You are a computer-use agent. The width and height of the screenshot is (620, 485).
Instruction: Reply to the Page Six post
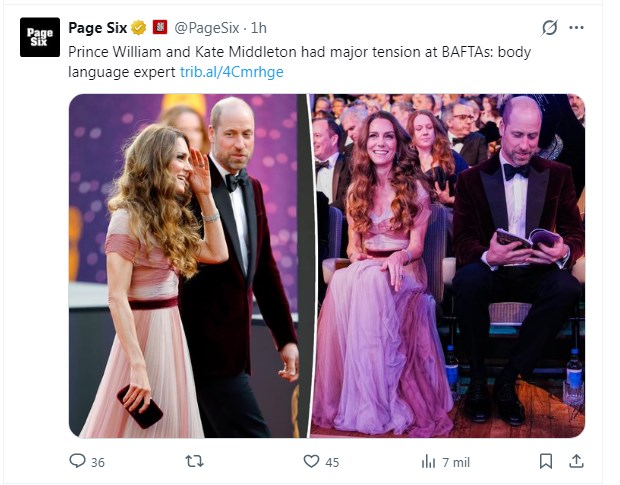[77, 461]
